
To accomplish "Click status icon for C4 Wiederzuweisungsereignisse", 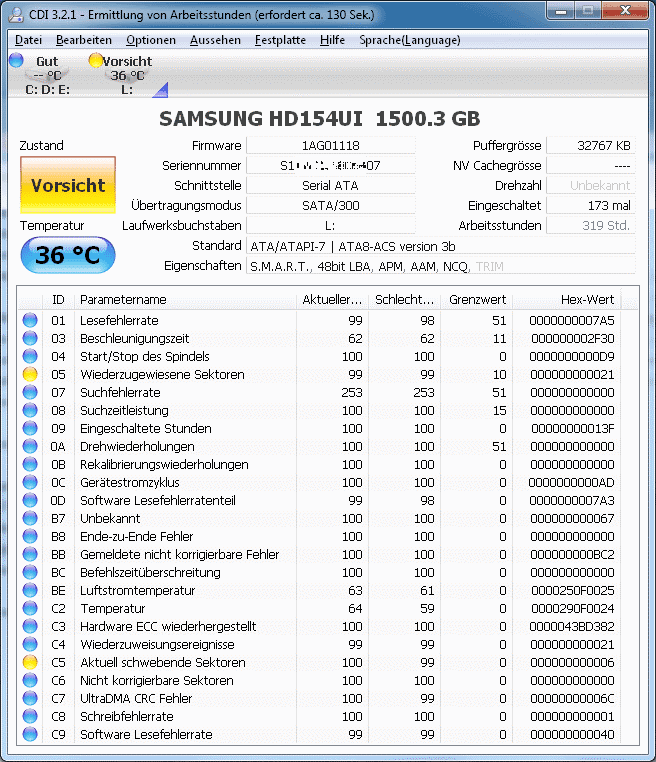I will pos(30,644).
